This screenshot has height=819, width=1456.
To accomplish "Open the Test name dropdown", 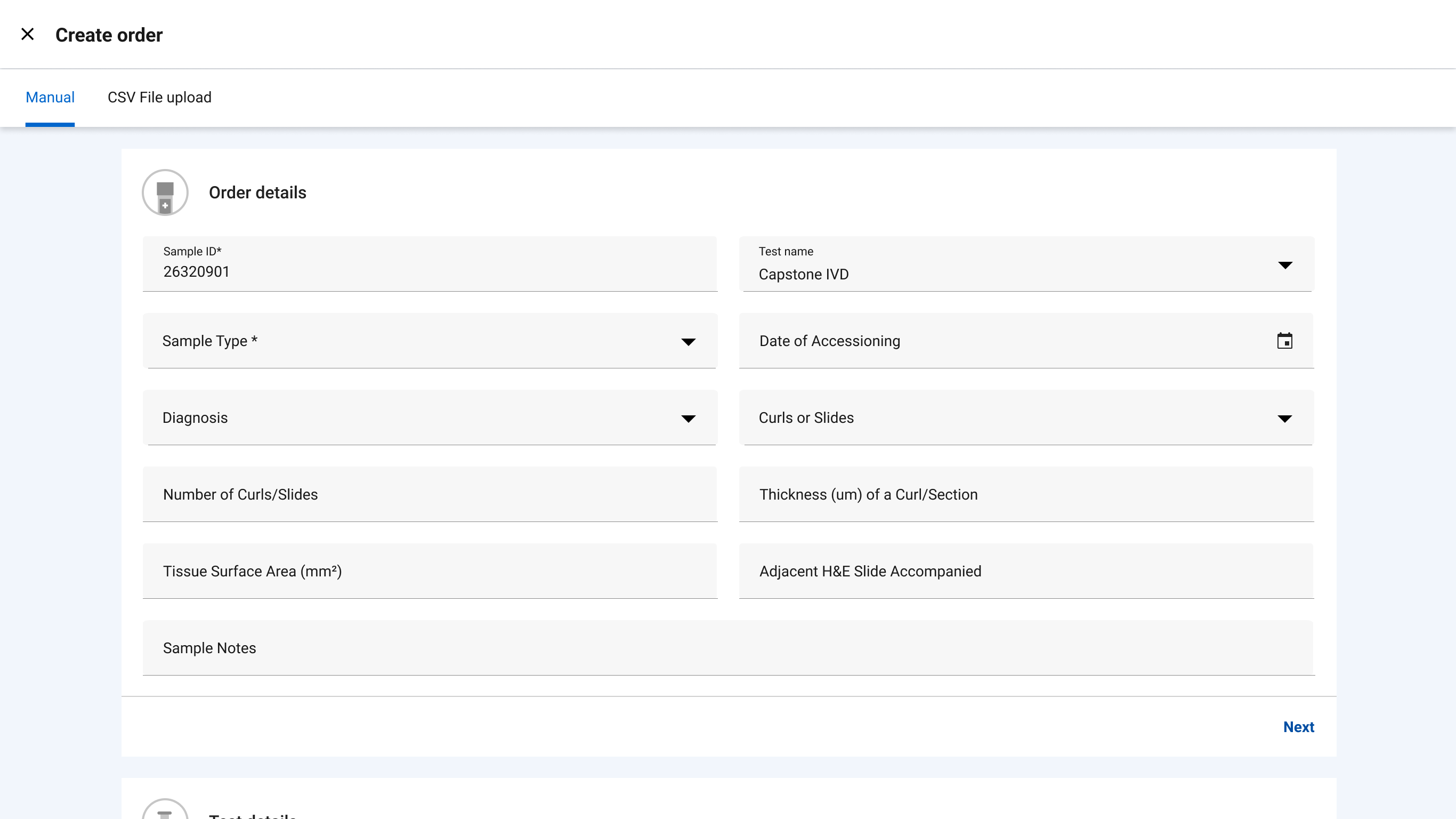I will click(1285, 264).
